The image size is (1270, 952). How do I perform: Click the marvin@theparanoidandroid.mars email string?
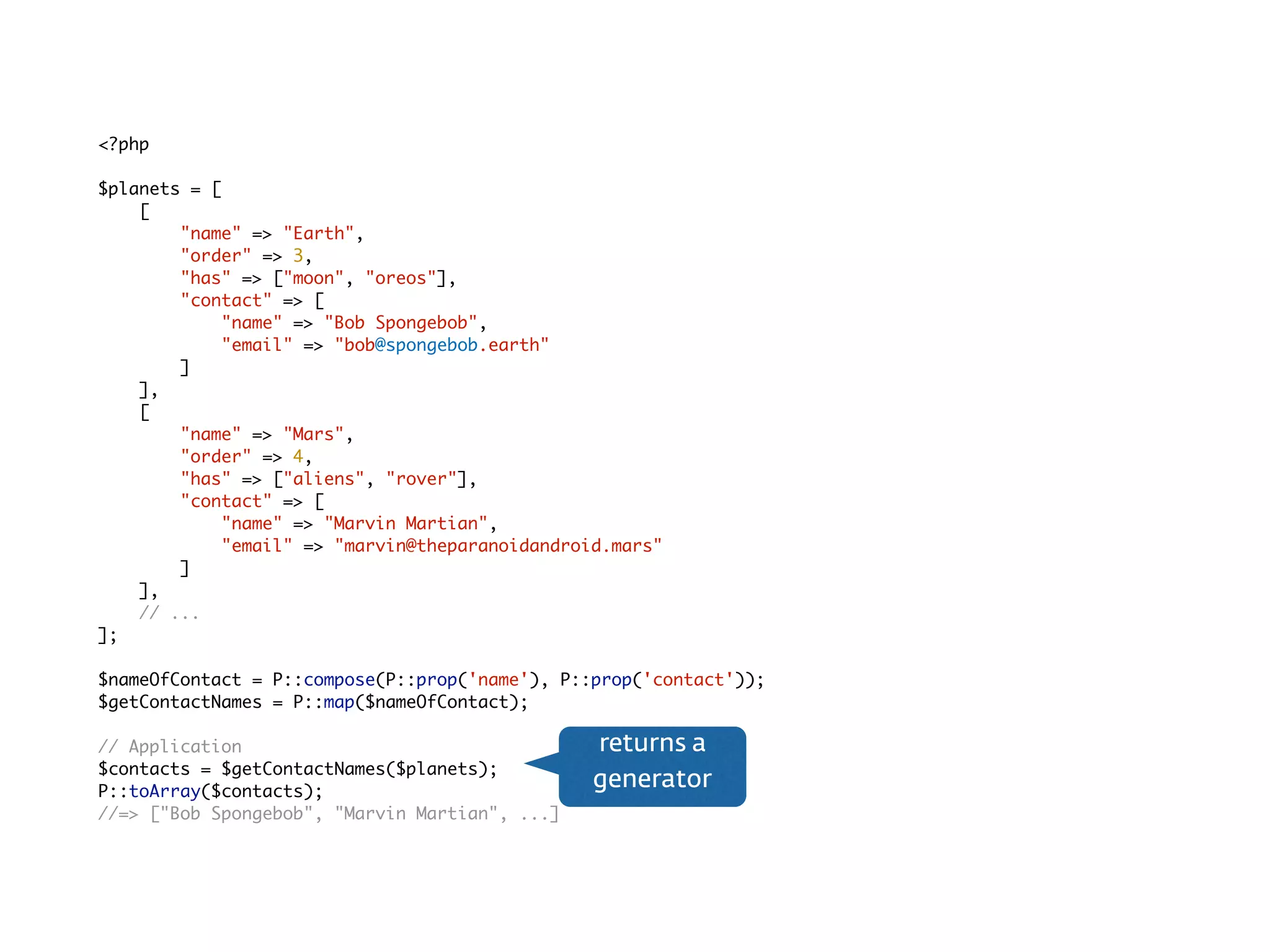click(x=498, y=546)
